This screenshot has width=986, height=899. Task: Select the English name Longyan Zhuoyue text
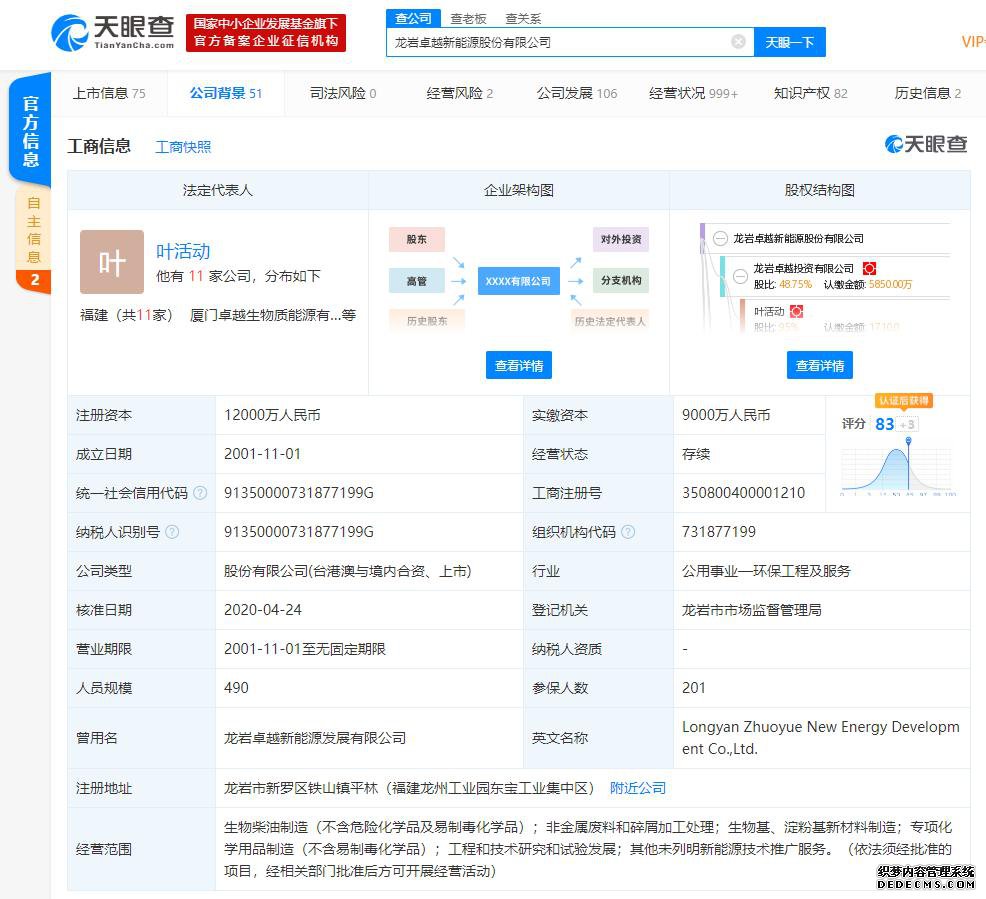click(821, 738)
